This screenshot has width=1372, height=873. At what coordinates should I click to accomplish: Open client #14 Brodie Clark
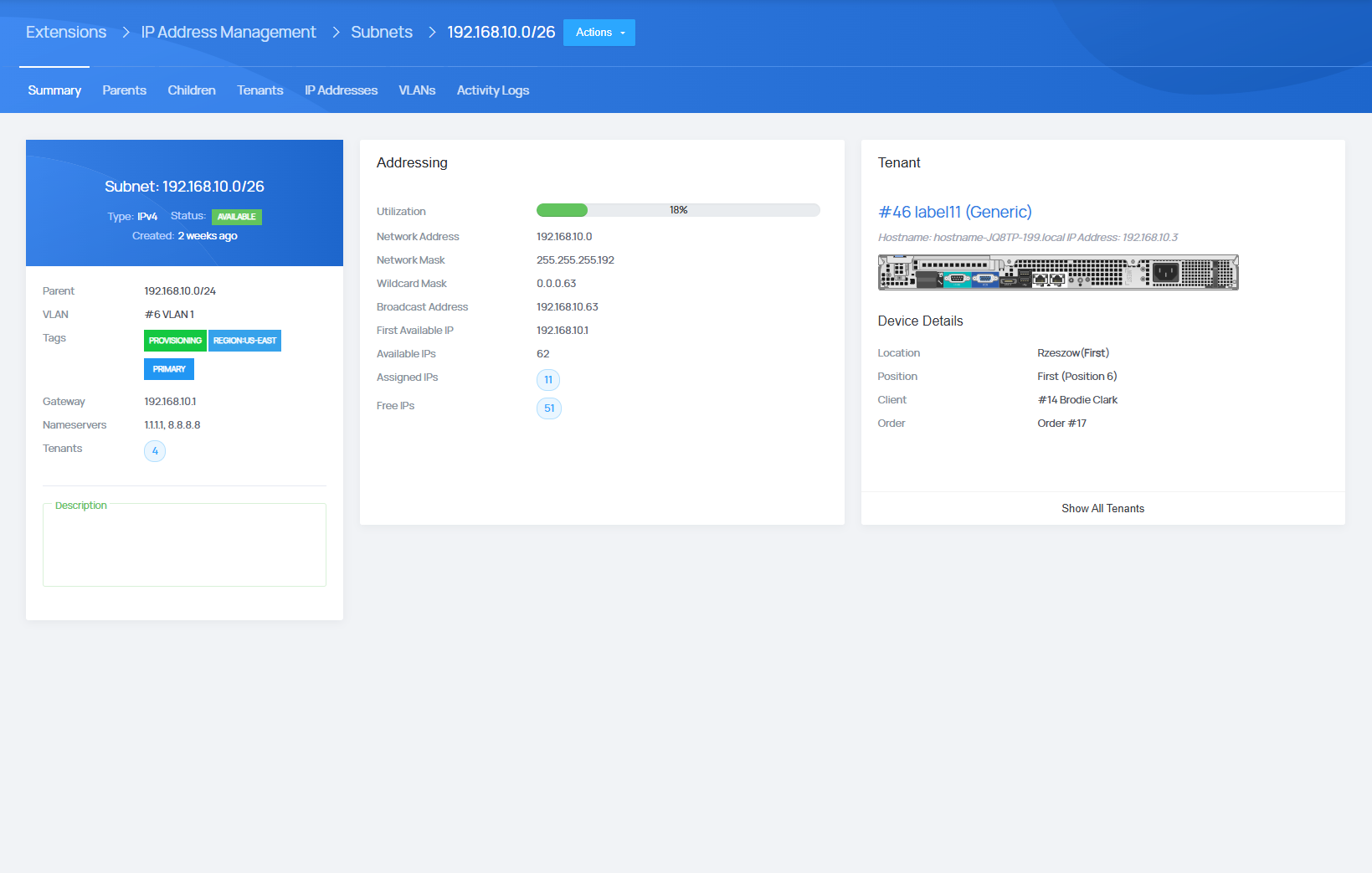1077,400
